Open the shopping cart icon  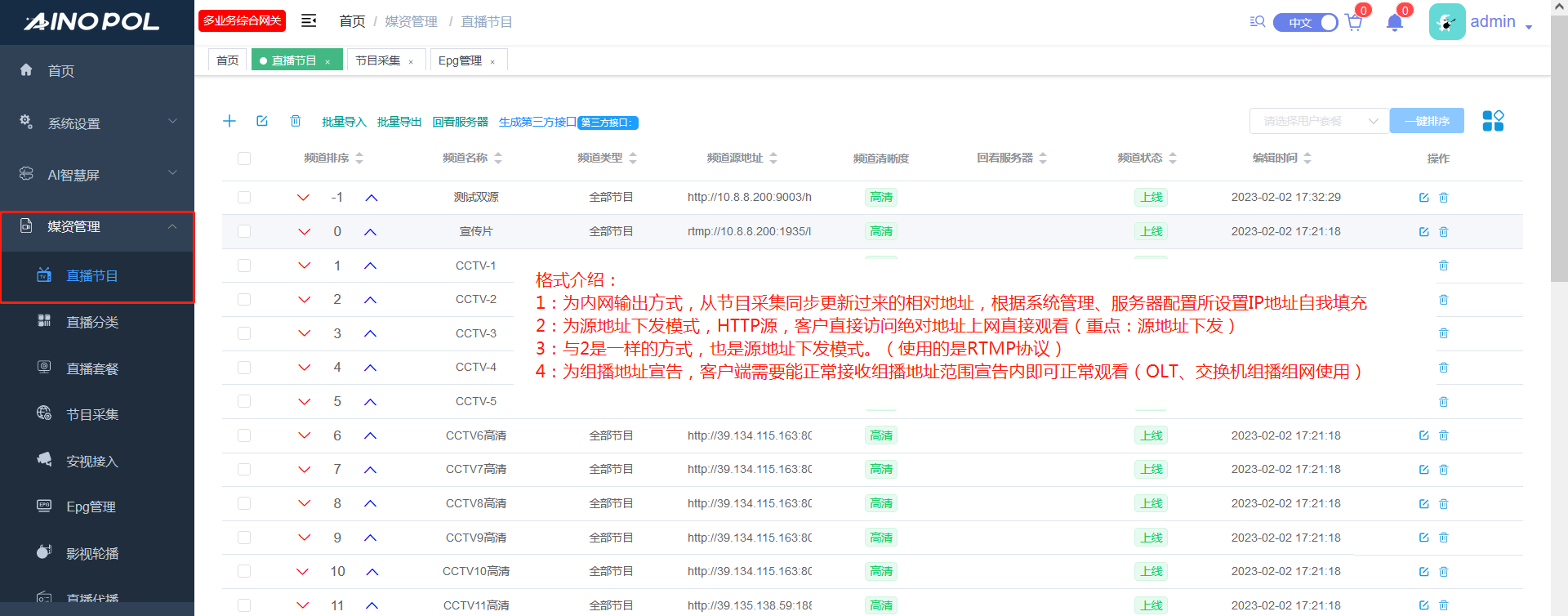[x=1354, y=23]
